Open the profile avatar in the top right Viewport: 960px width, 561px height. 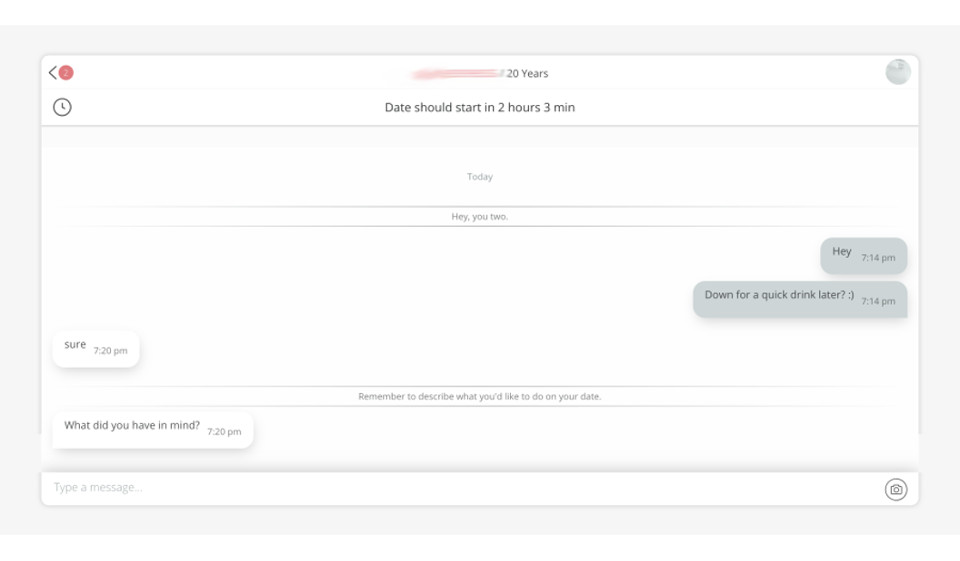tap(897, 72)
